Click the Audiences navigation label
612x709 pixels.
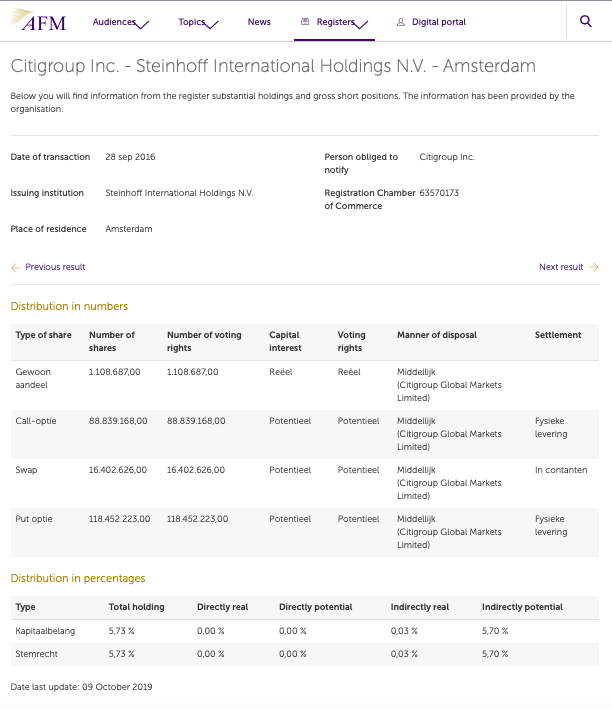click(x=113, y=22)
